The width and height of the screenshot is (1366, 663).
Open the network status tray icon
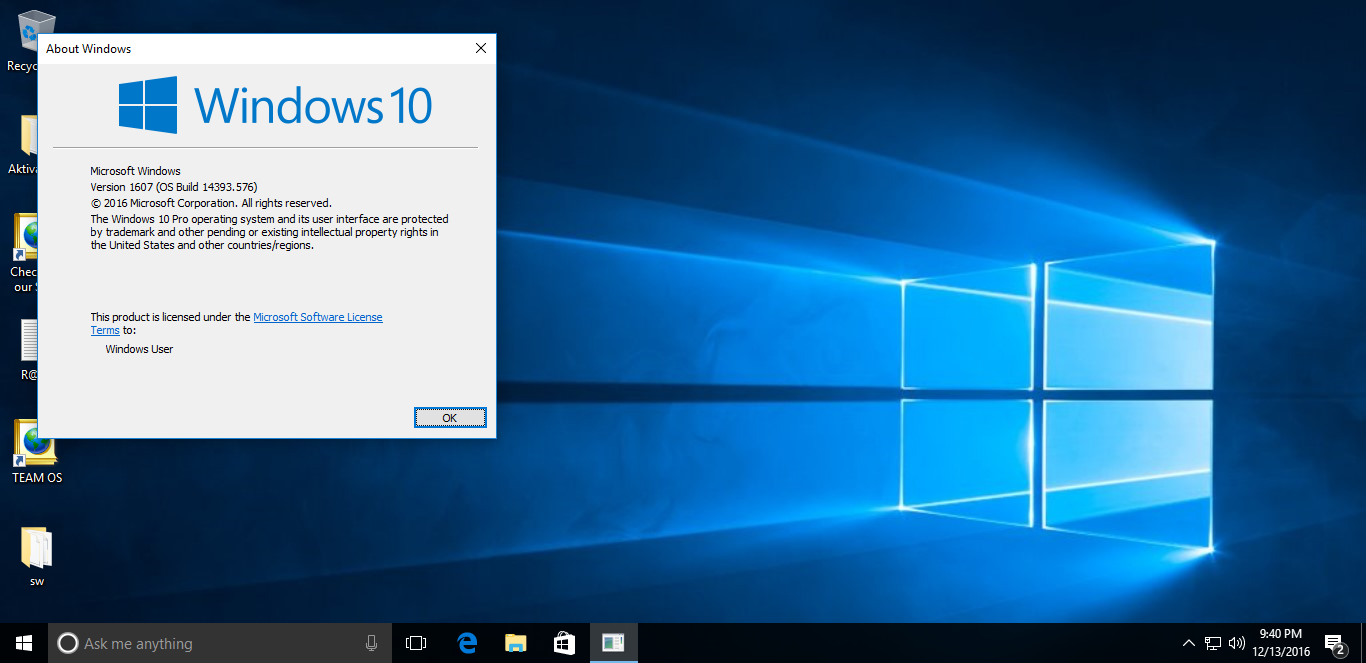point(1213,643)
